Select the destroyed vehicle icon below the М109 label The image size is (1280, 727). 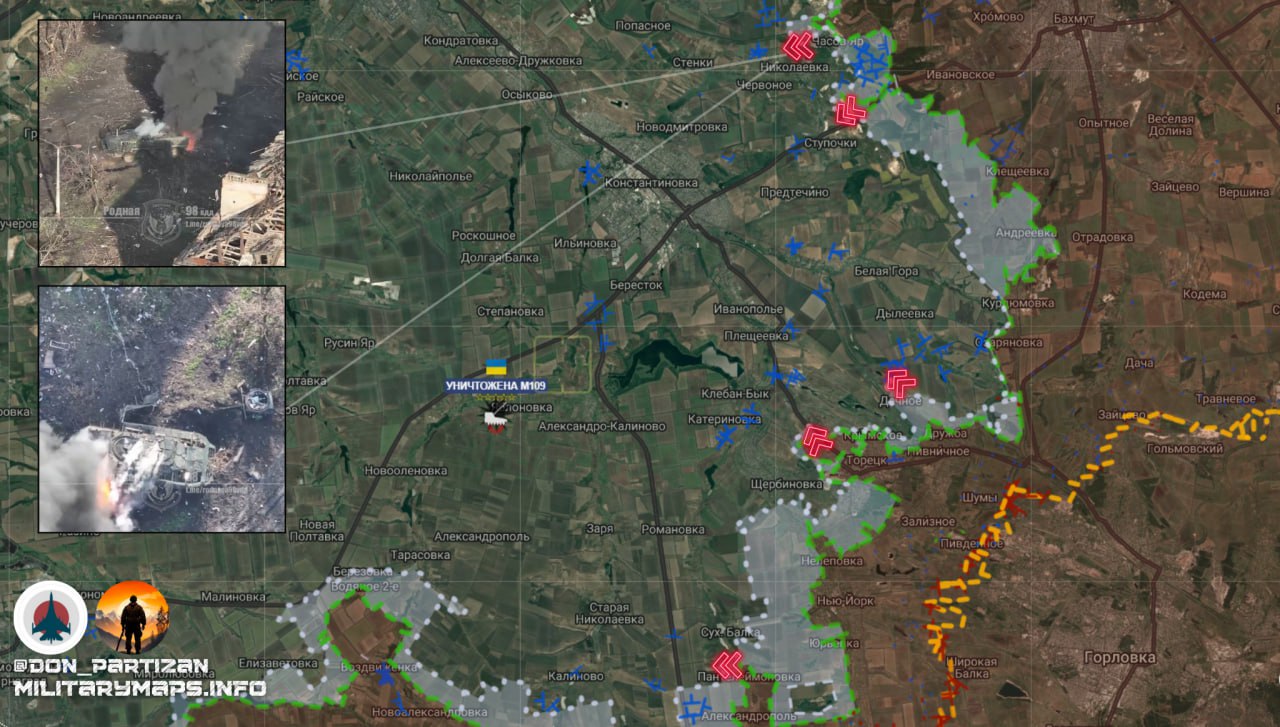(x=496, y=421)
